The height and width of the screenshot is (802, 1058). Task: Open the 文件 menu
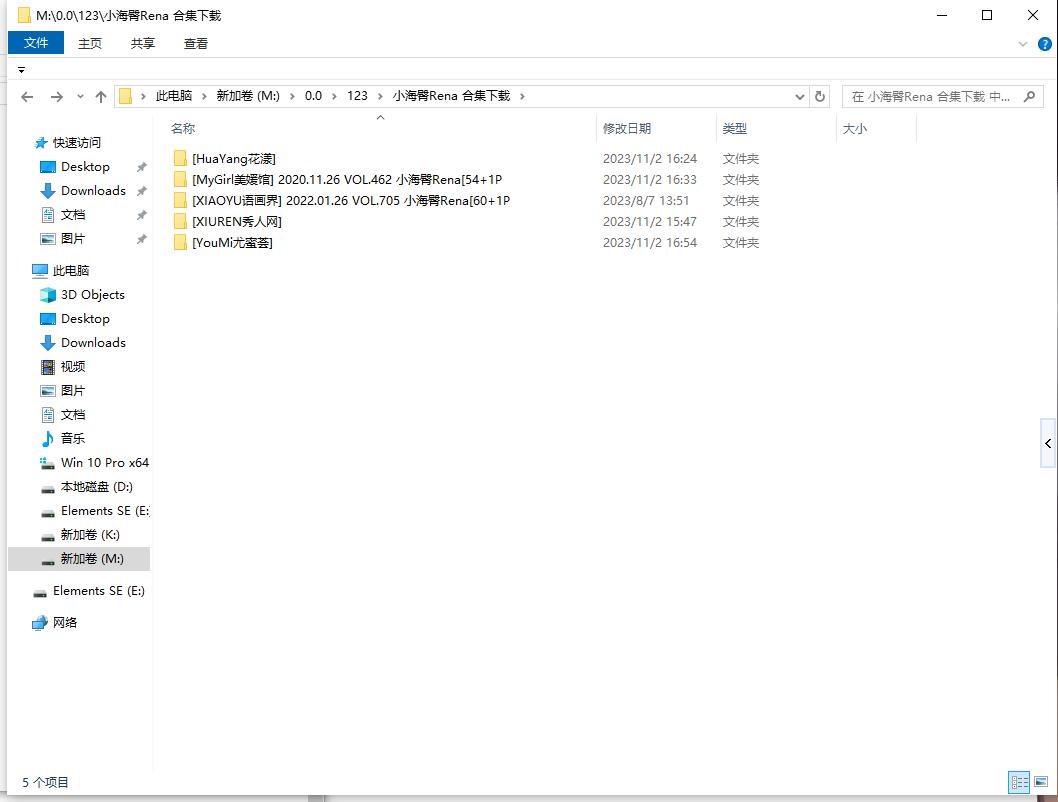pyautogui.click(x=36, y=43)
